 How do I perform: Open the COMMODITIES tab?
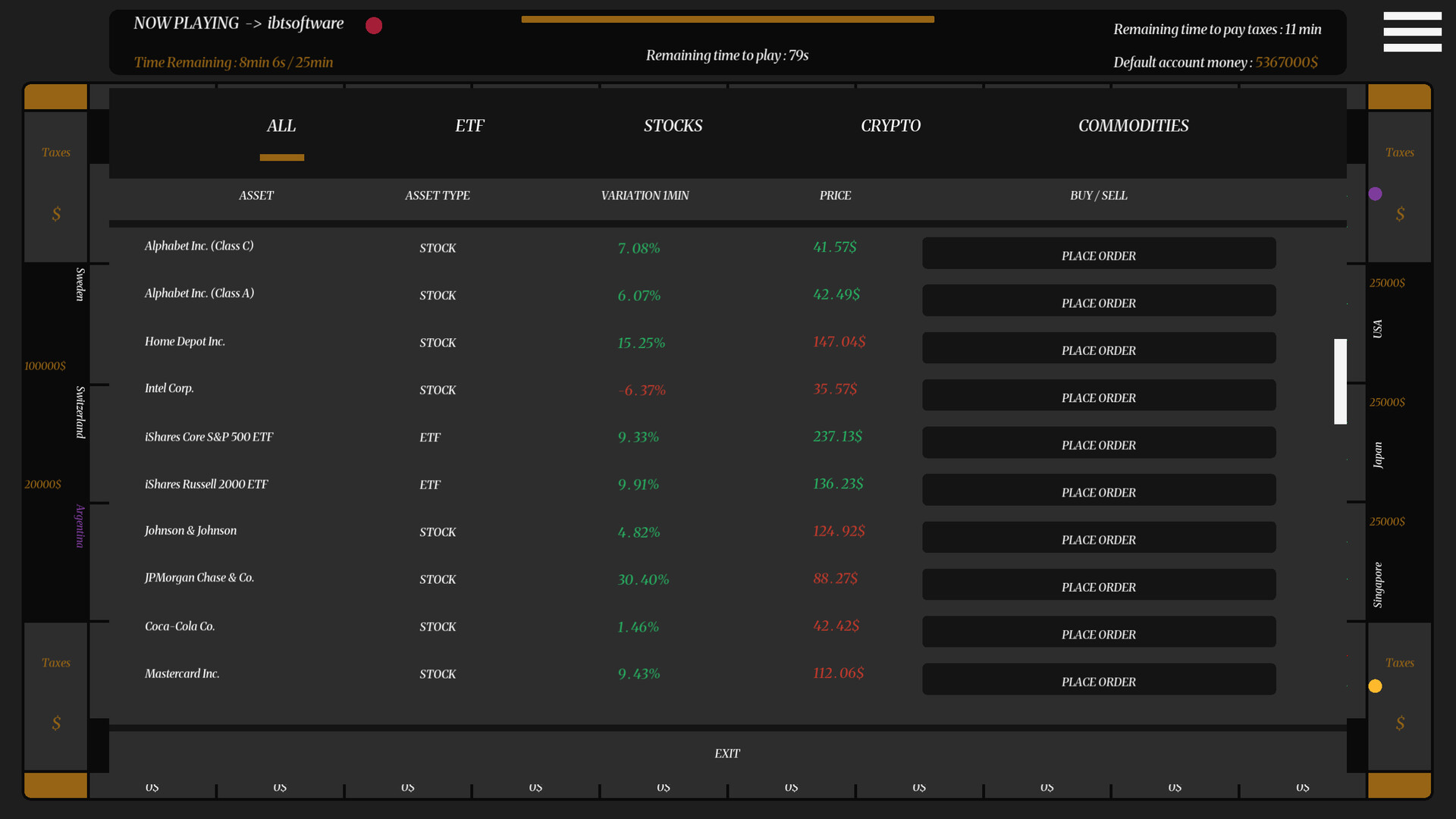pos(1133,126)
